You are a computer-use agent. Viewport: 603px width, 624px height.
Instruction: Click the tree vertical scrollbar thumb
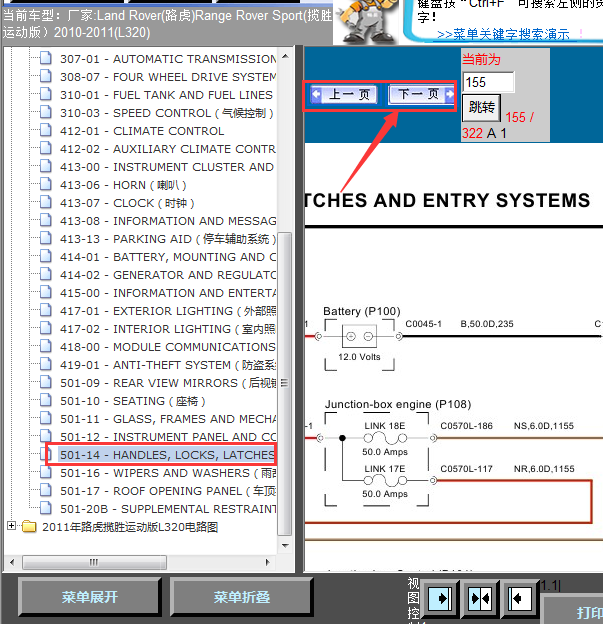coord(285,384)
